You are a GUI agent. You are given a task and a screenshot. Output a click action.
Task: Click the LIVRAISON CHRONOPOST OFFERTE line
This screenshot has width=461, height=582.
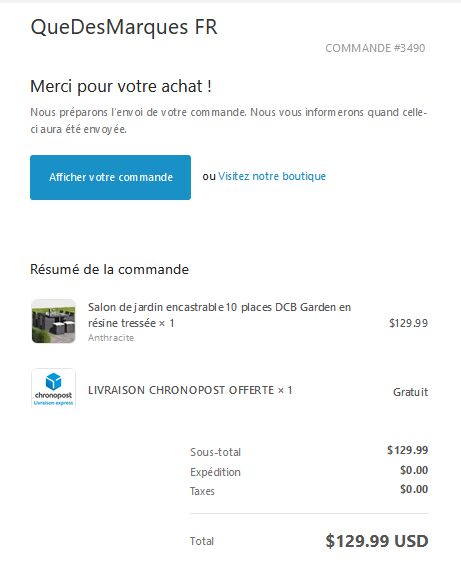(190, 390)
